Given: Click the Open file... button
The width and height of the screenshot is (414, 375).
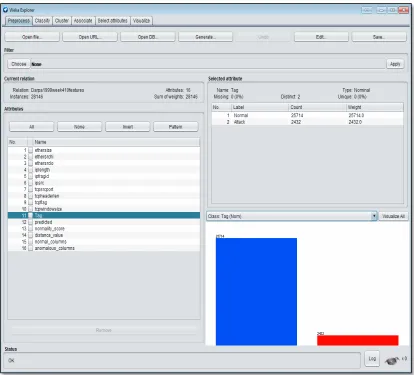Looking at the screenshot, I should click(x=32, y=37).
